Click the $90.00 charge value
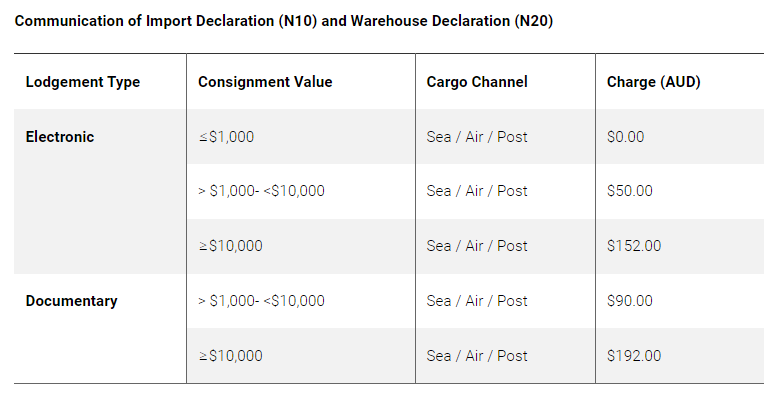783x398 pixels. click(x=630, y=301)
